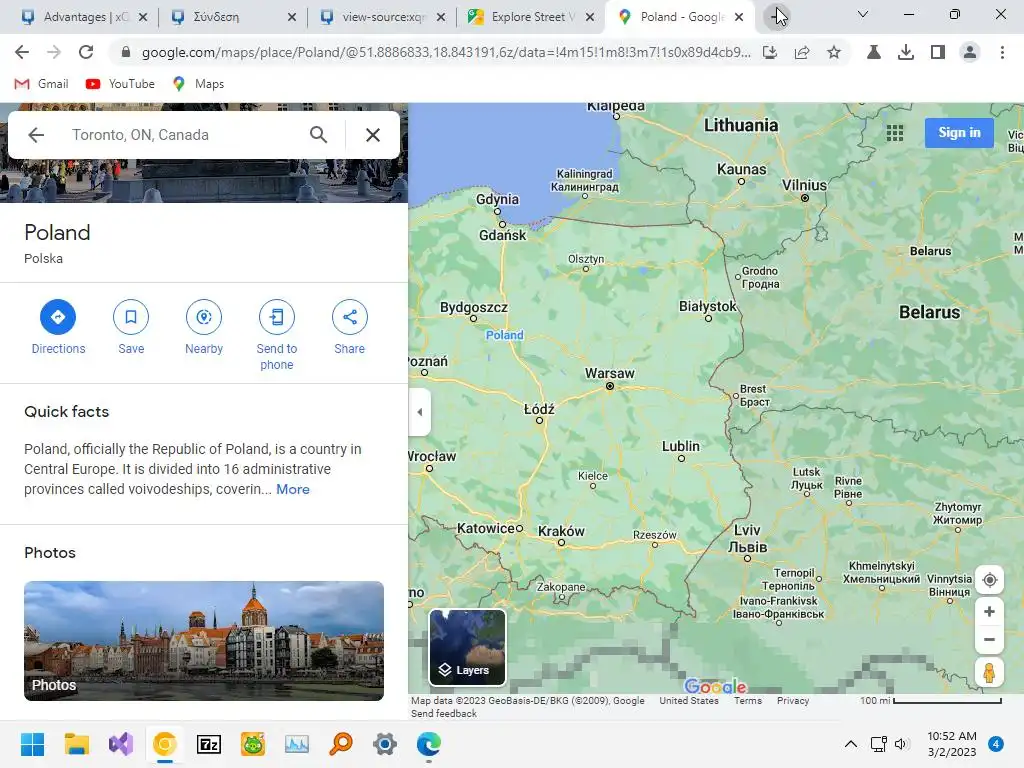Click the 100 mi map scale bar
Image resolution: width=1024 pixels, height=768 pixels.
click(931, 701)
